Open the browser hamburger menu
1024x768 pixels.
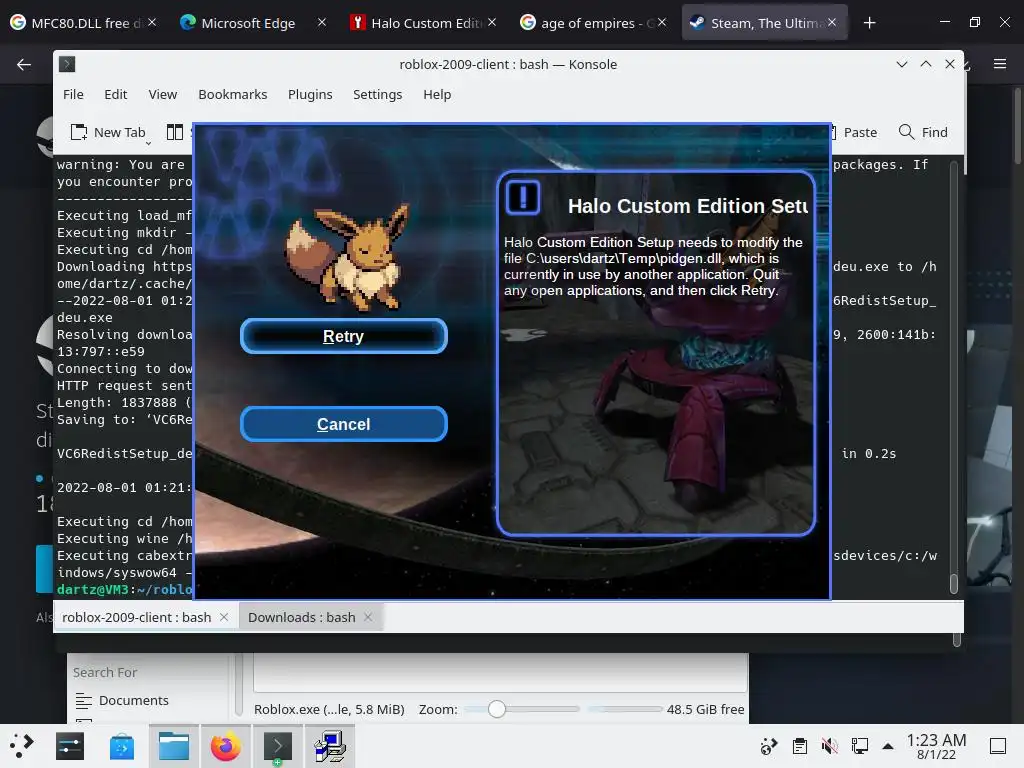(1000, 64)
